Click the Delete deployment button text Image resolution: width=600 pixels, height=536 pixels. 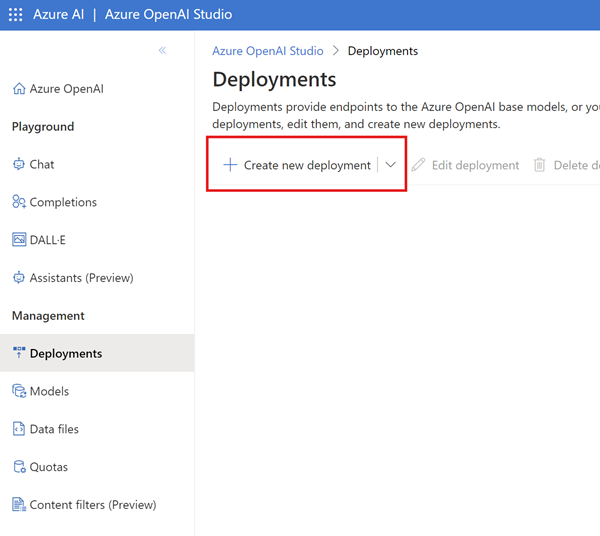pyautogui.click(x=577, y=165)
